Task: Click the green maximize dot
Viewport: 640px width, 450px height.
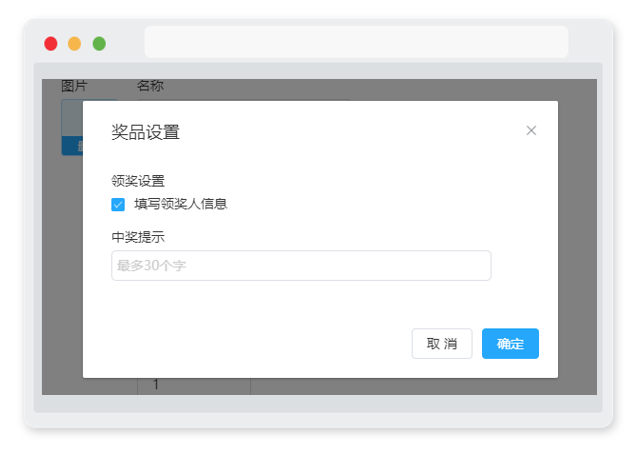Action: (99, 44)
